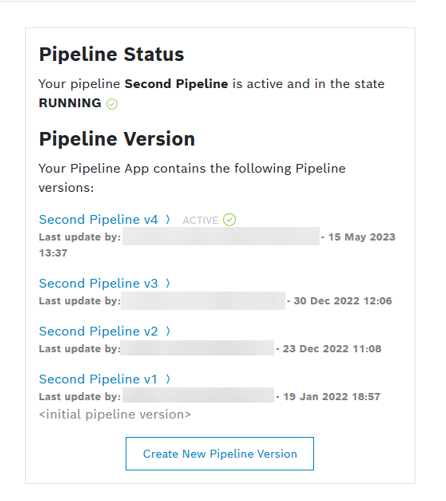Open the Second Pipeline v4 link
This screenshot has width=446, height=501.
coord(98,220)
